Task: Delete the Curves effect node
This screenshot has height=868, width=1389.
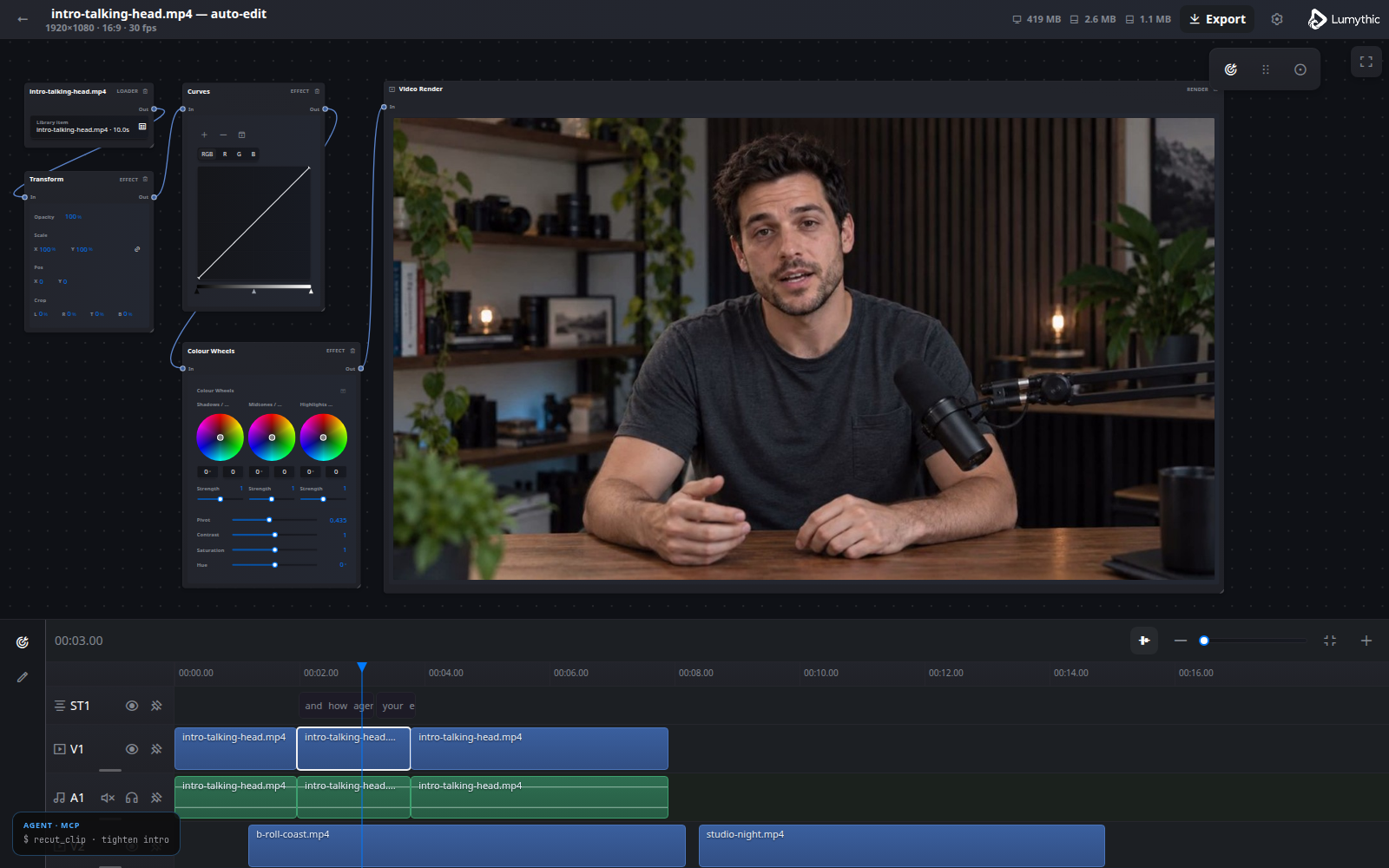Action: click(317, 91)
